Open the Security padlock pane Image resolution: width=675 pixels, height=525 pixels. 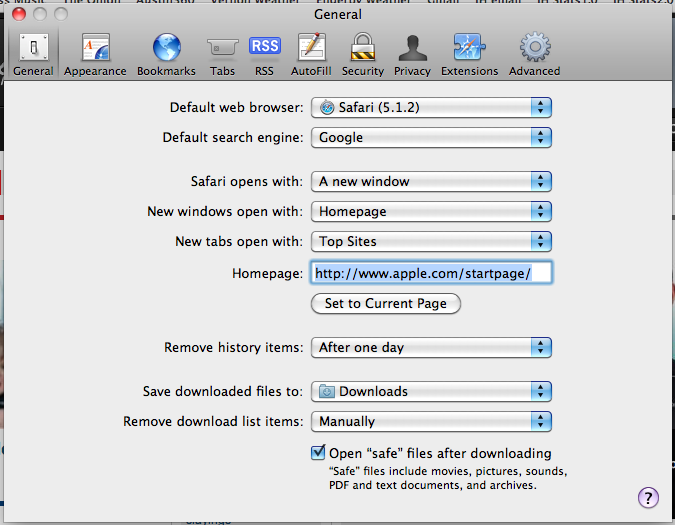pos(362,54)
